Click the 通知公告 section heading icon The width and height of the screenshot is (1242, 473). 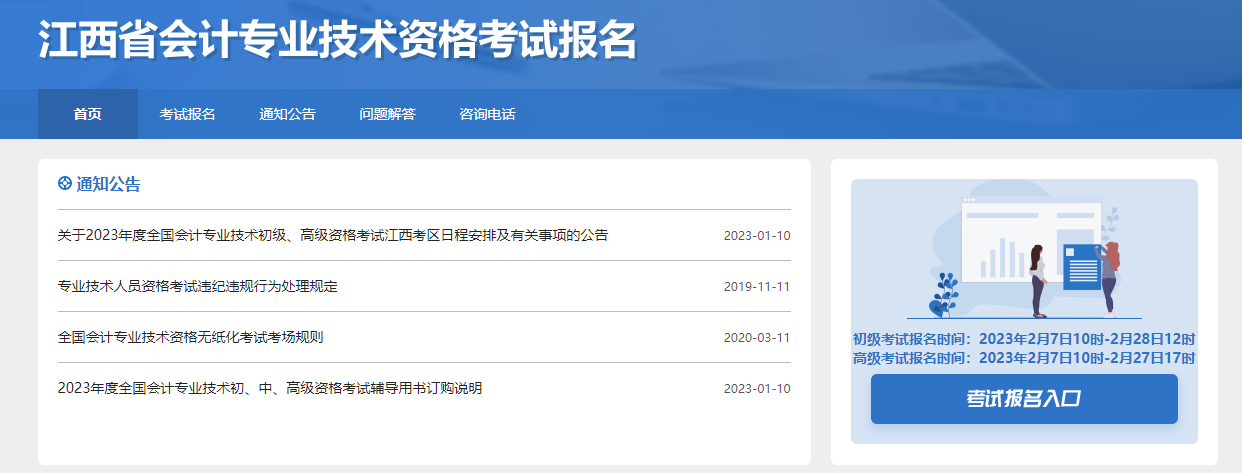coord(65,184)
